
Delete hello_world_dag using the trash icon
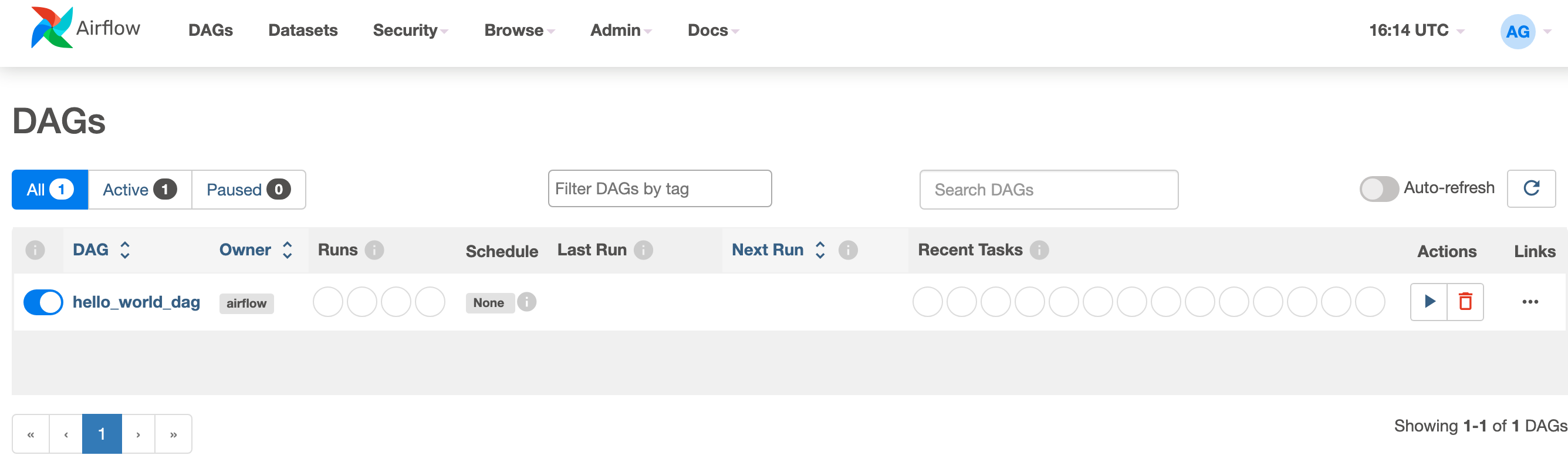1465,301
